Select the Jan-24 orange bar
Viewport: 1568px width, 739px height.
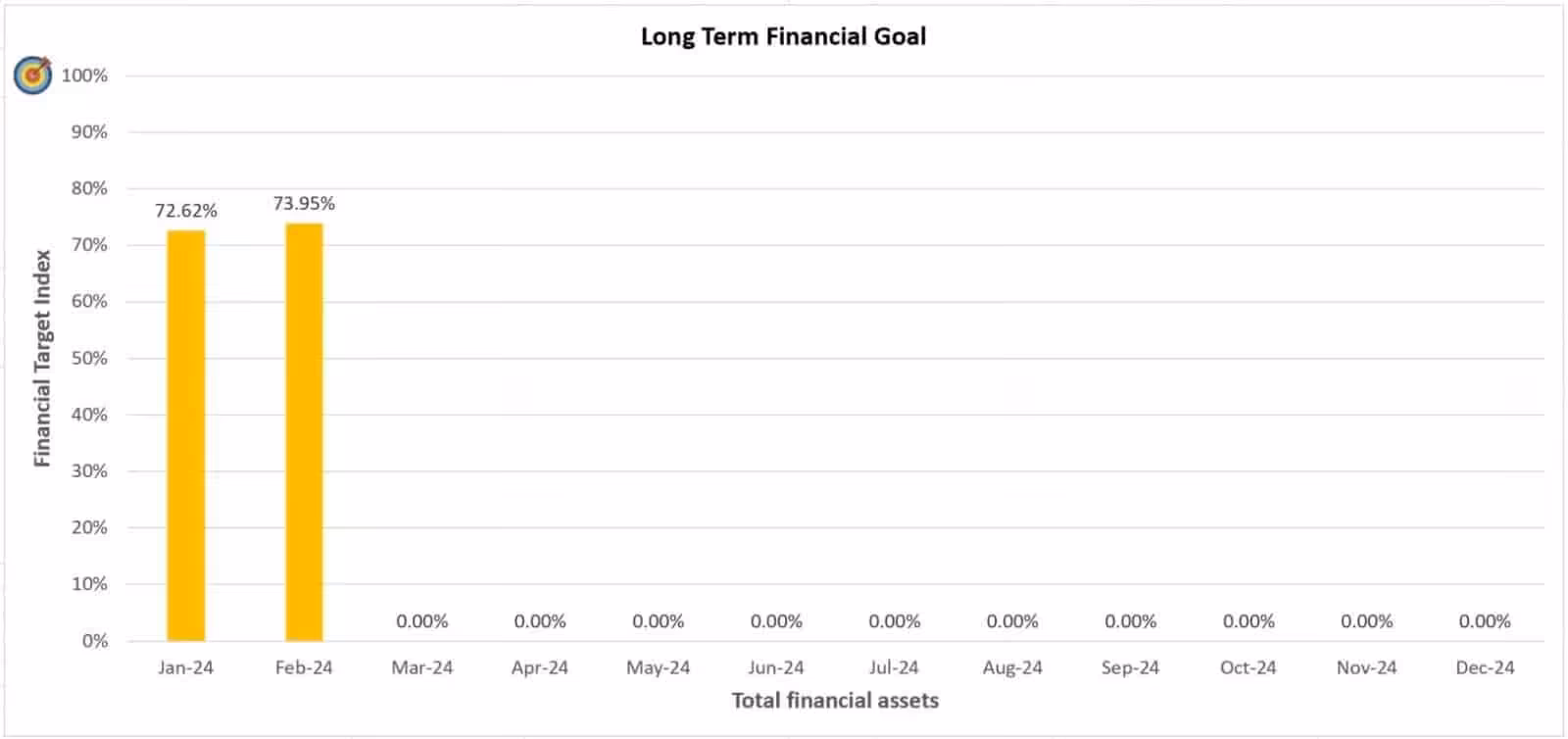(x=186, y=435)
